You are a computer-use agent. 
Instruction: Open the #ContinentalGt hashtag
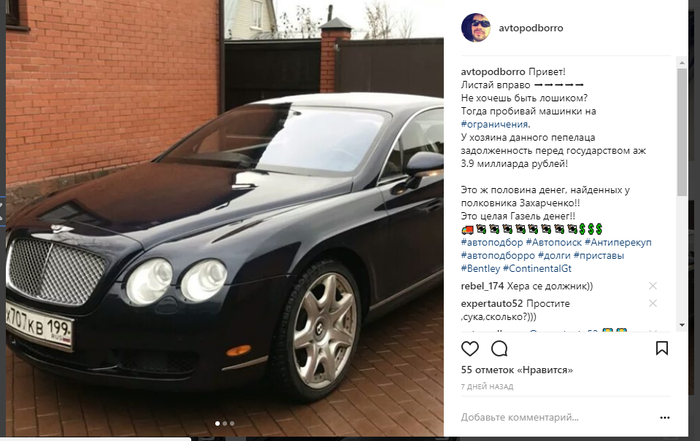point(537,269)
